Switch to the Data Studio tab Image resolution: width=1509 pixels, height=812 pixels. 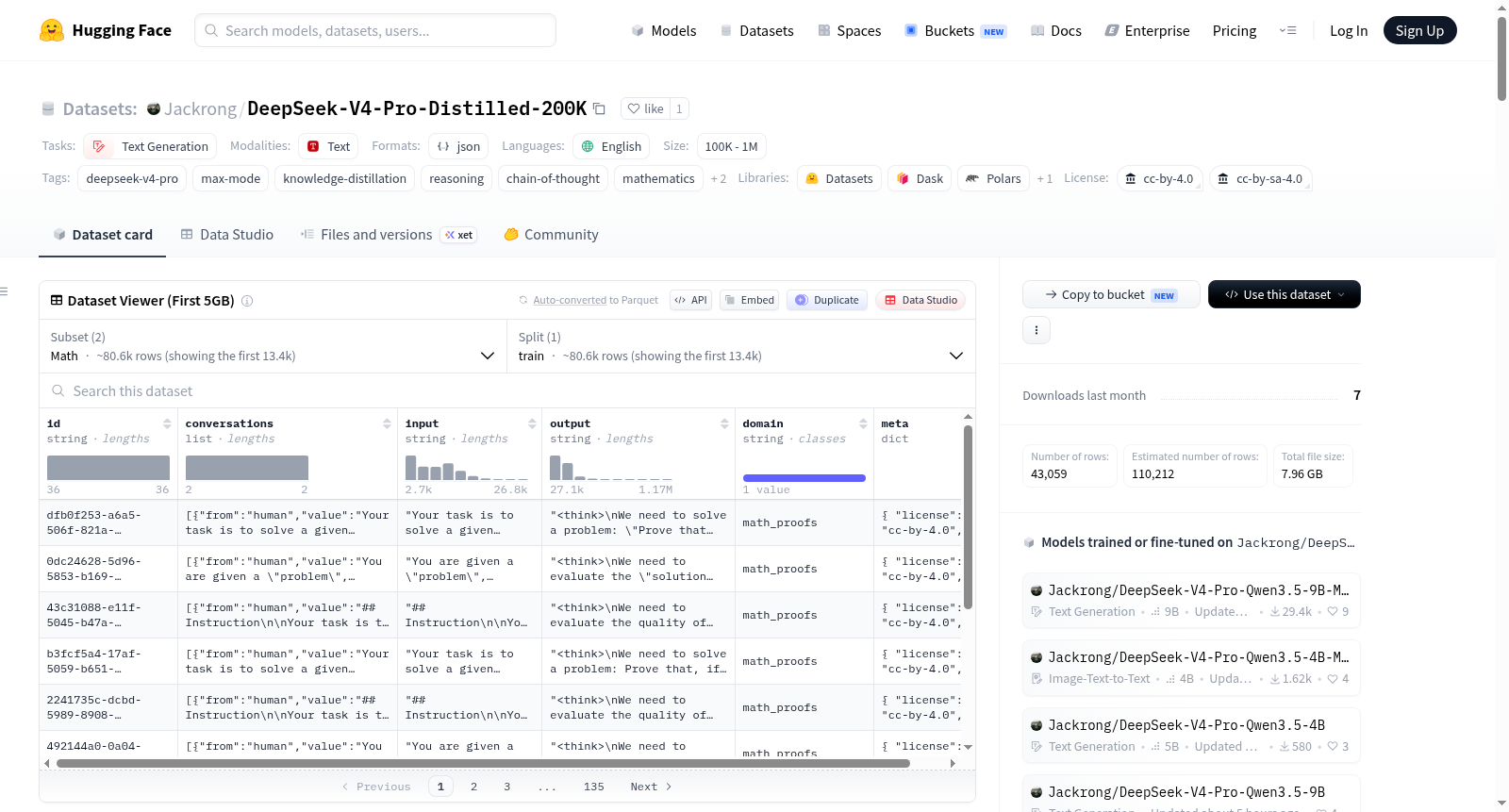[x=227, y=235]
